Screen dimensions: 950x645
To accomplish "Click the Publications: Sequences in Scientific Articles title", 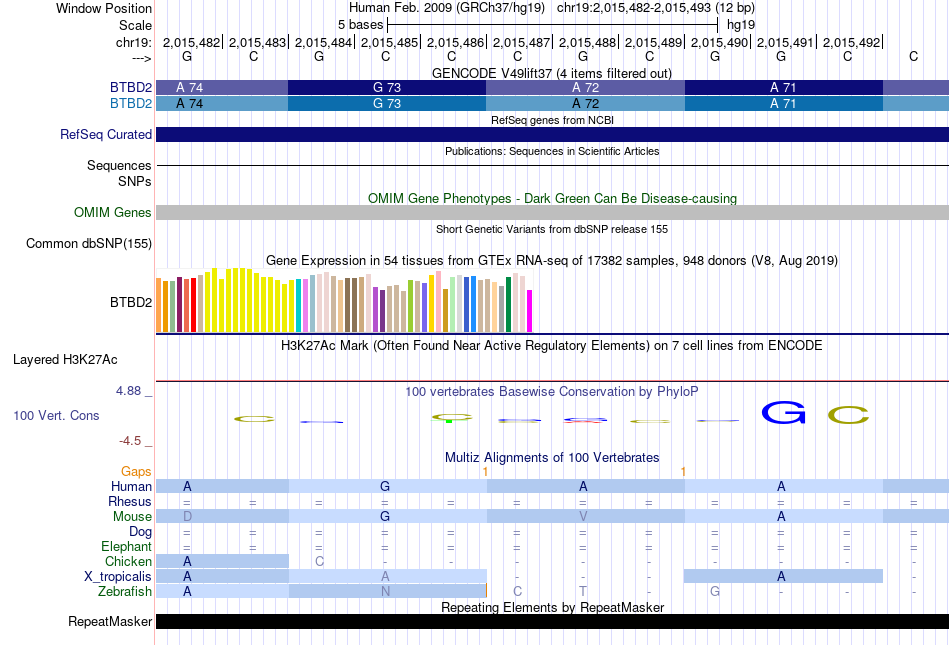I will pyautogui.click(x=552, y=151).
